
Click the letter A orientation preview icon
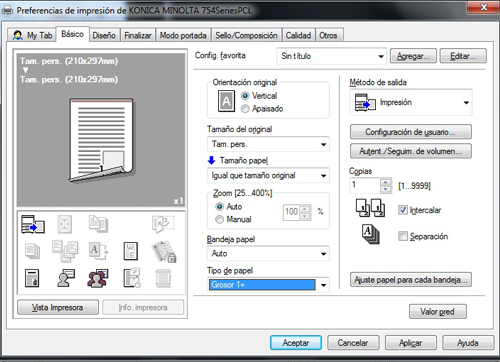tap(226, 101)
